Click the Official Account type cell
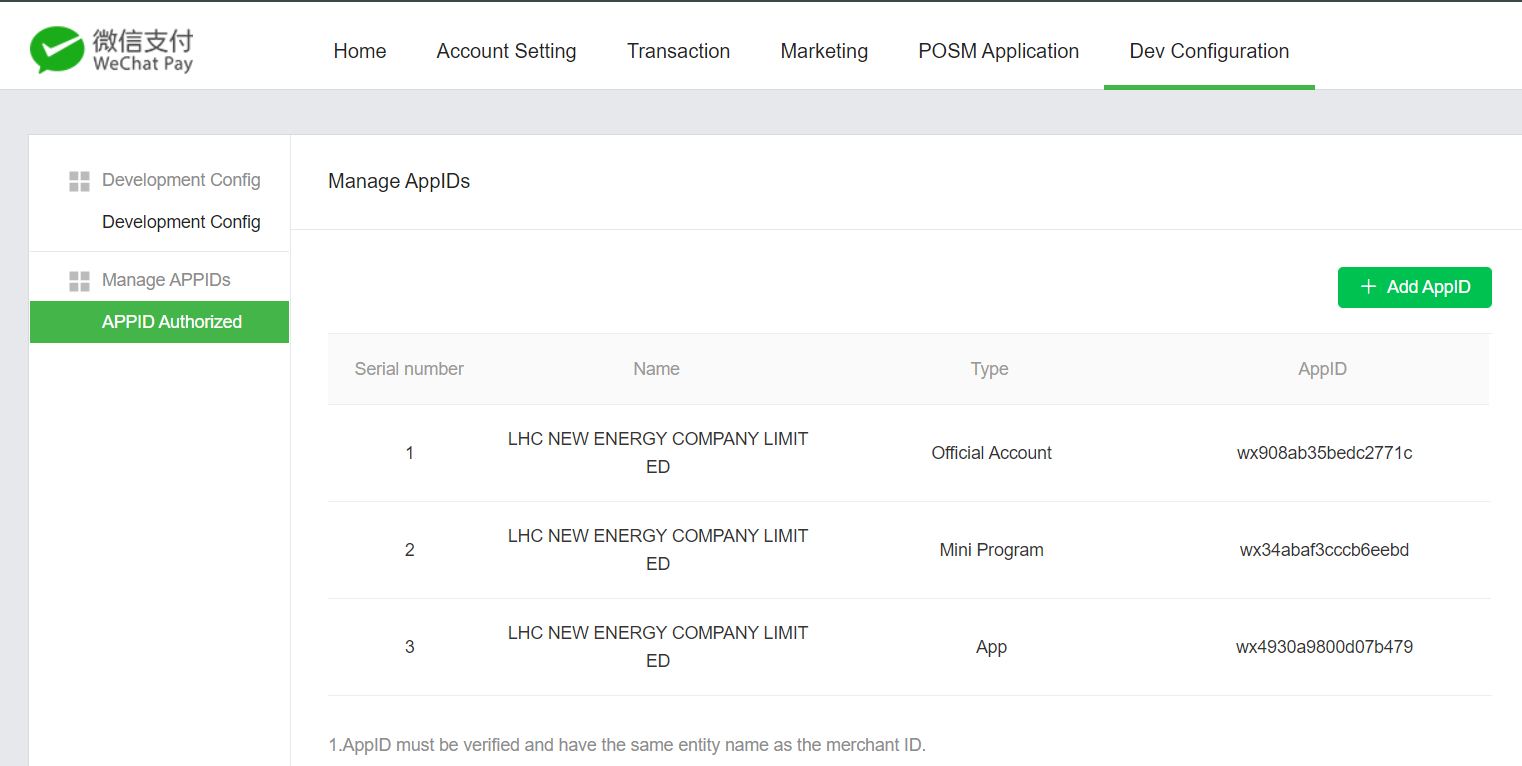Viewport: 1522px width, 766px height. coord(991,453)
